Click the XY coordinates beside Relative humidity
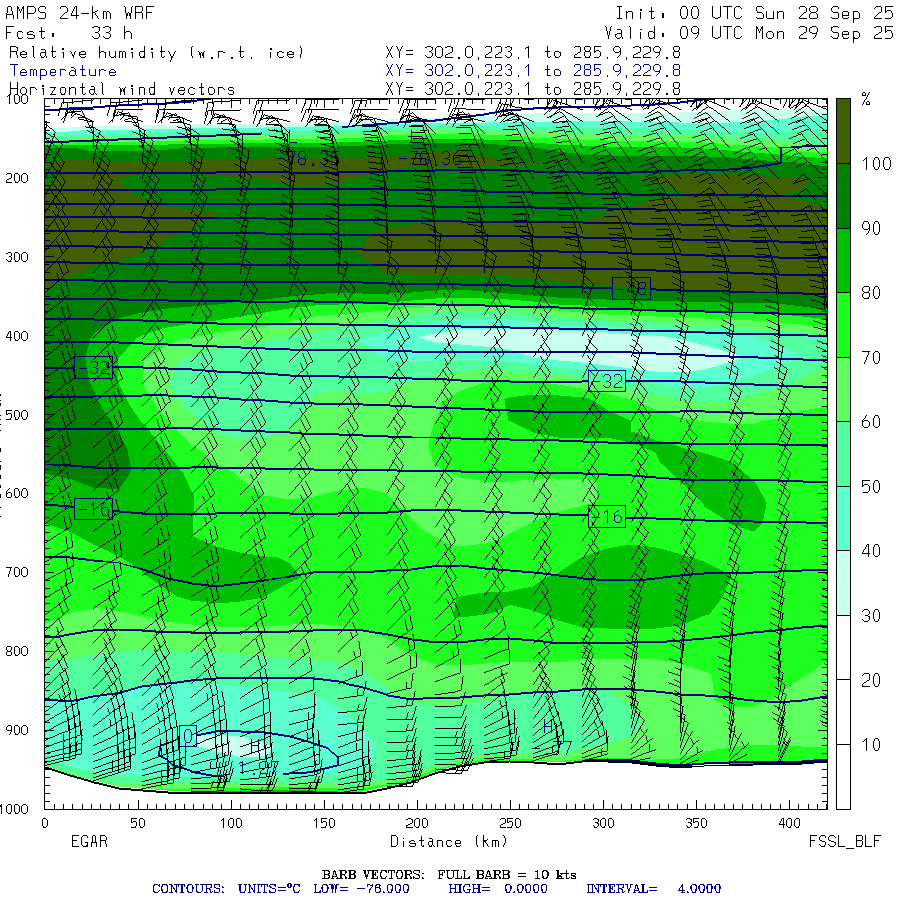Screen dimensions: 900x900 click(533, 53)
